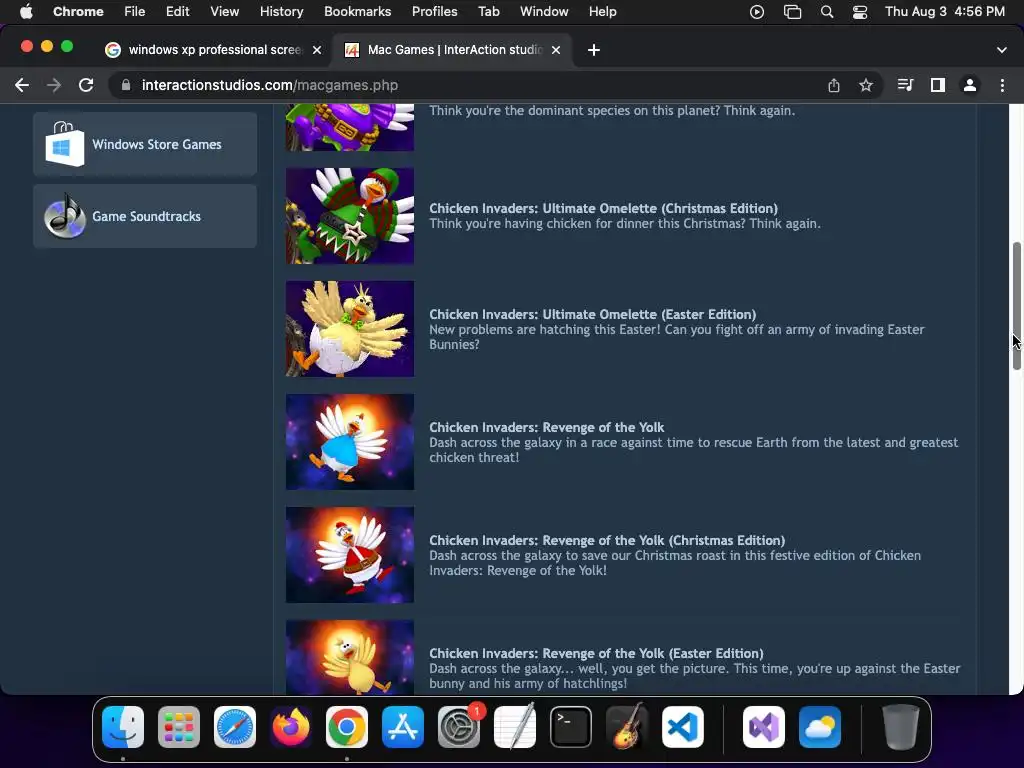Open Visual Studio Code from the dock
Screen dimensions: 1024x768
pos(683,727)
